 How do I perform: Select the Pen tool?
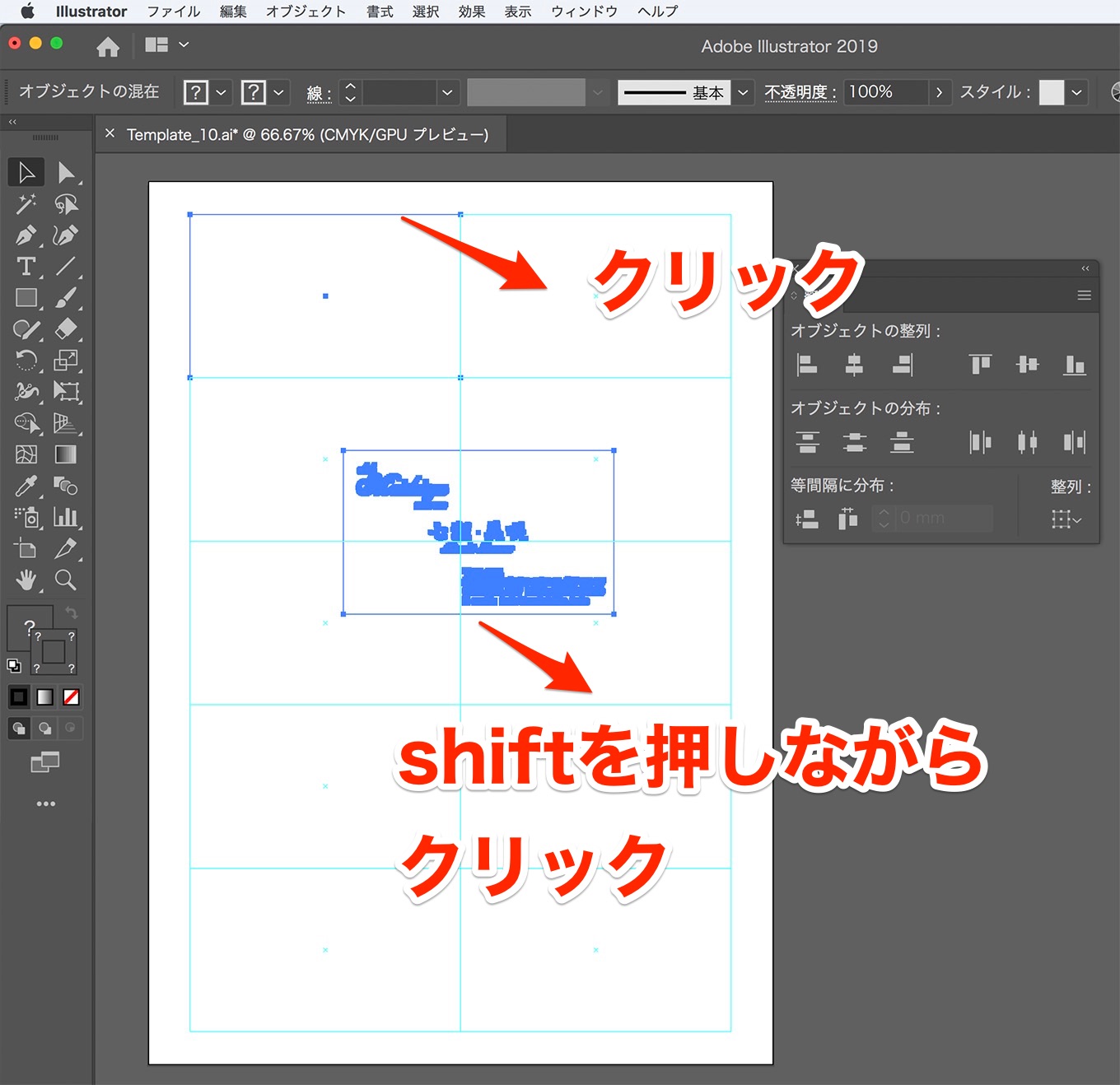(x=26, y=235)
